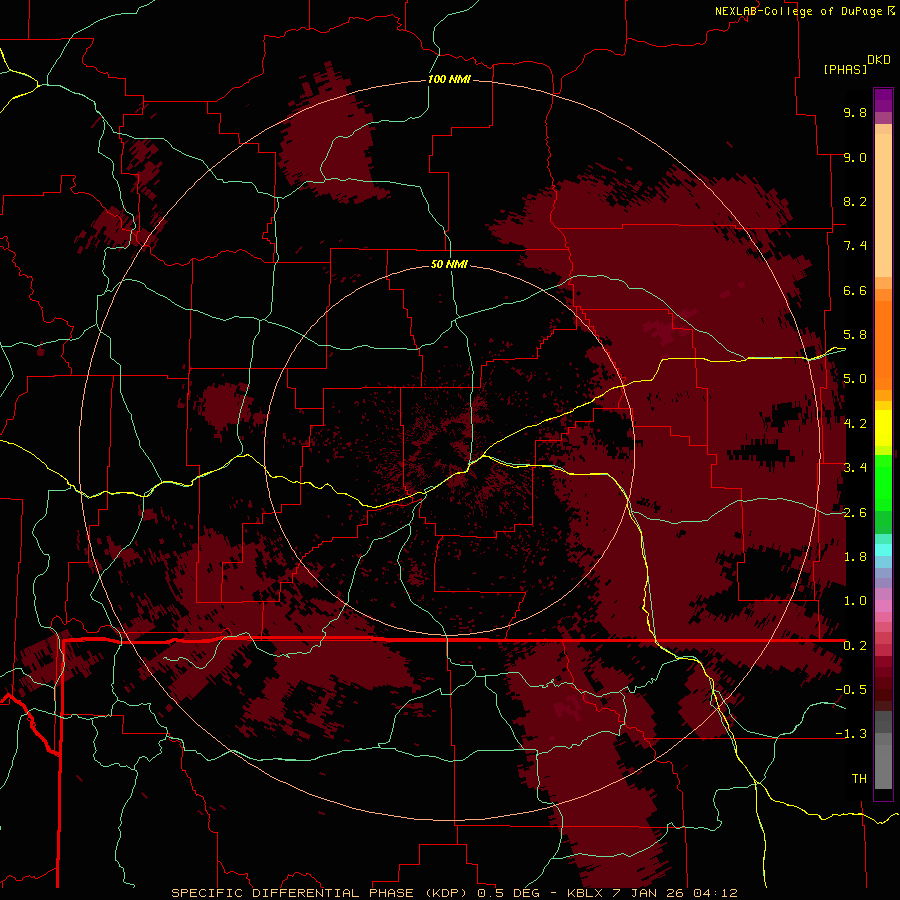Click the 50 NMI range ring label
The width and height of the screenshot is (900, 900).
coord(449,264)
